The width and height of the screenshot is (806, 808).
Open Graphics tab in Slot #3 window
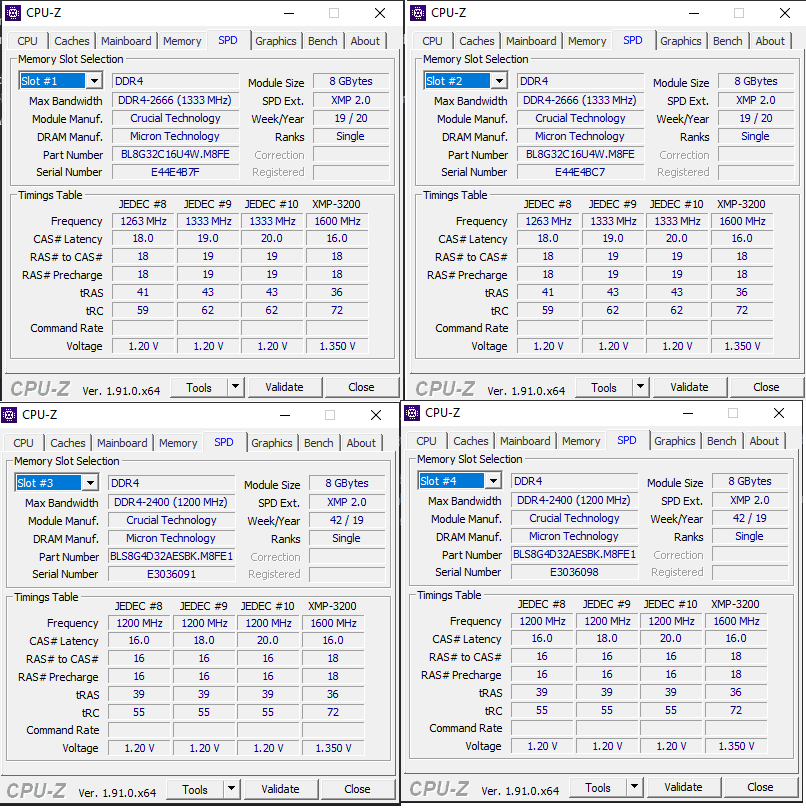[272, 443]
